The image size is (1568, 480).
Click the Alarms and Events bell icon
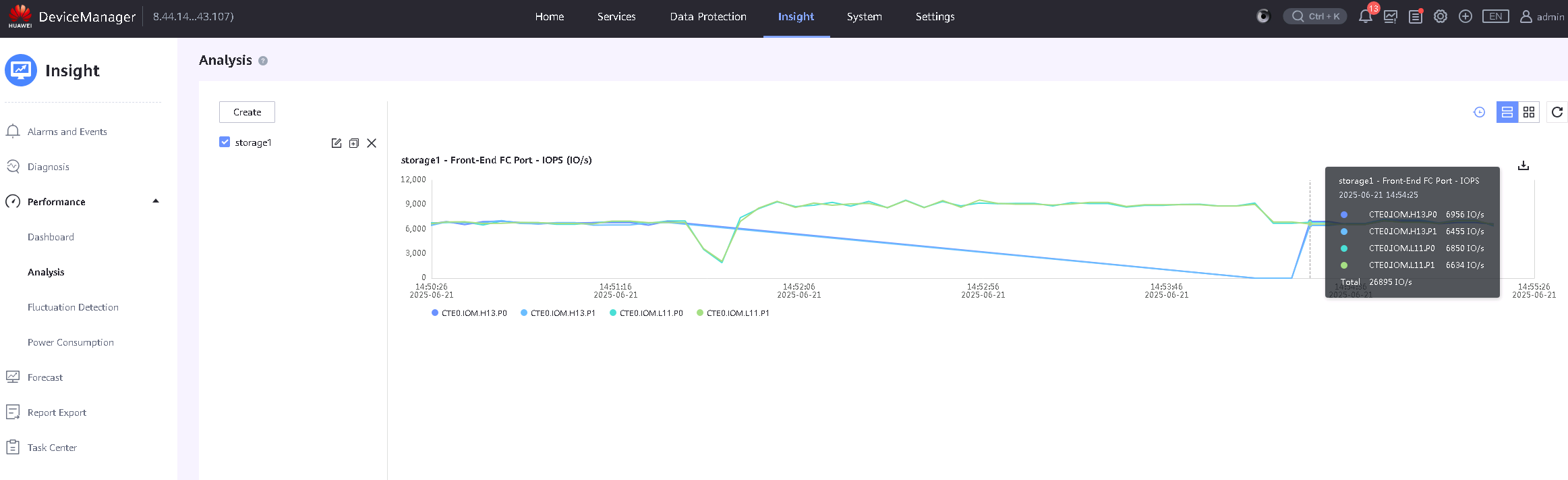pyautogui.click(x=13, y=132)
